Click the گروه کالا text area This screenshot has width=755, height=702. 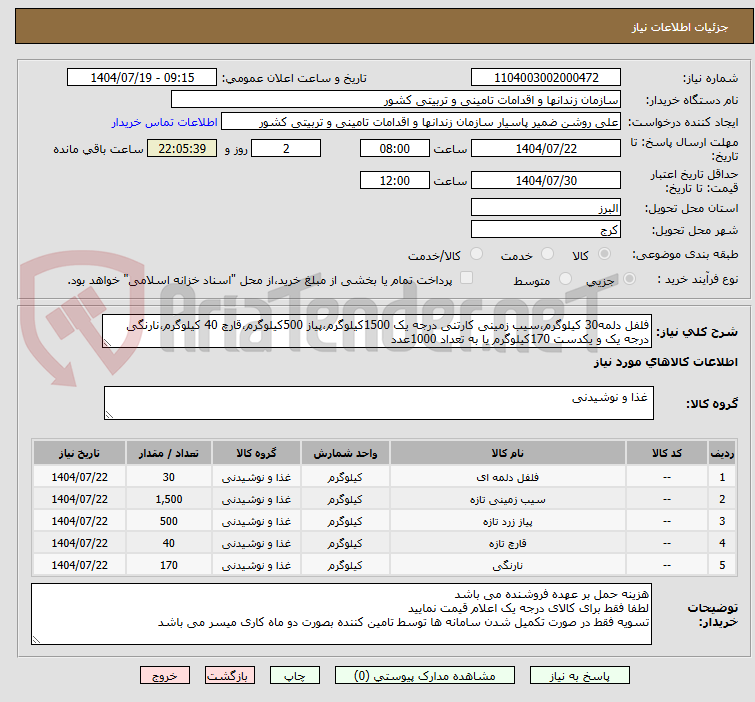point(378,403)
